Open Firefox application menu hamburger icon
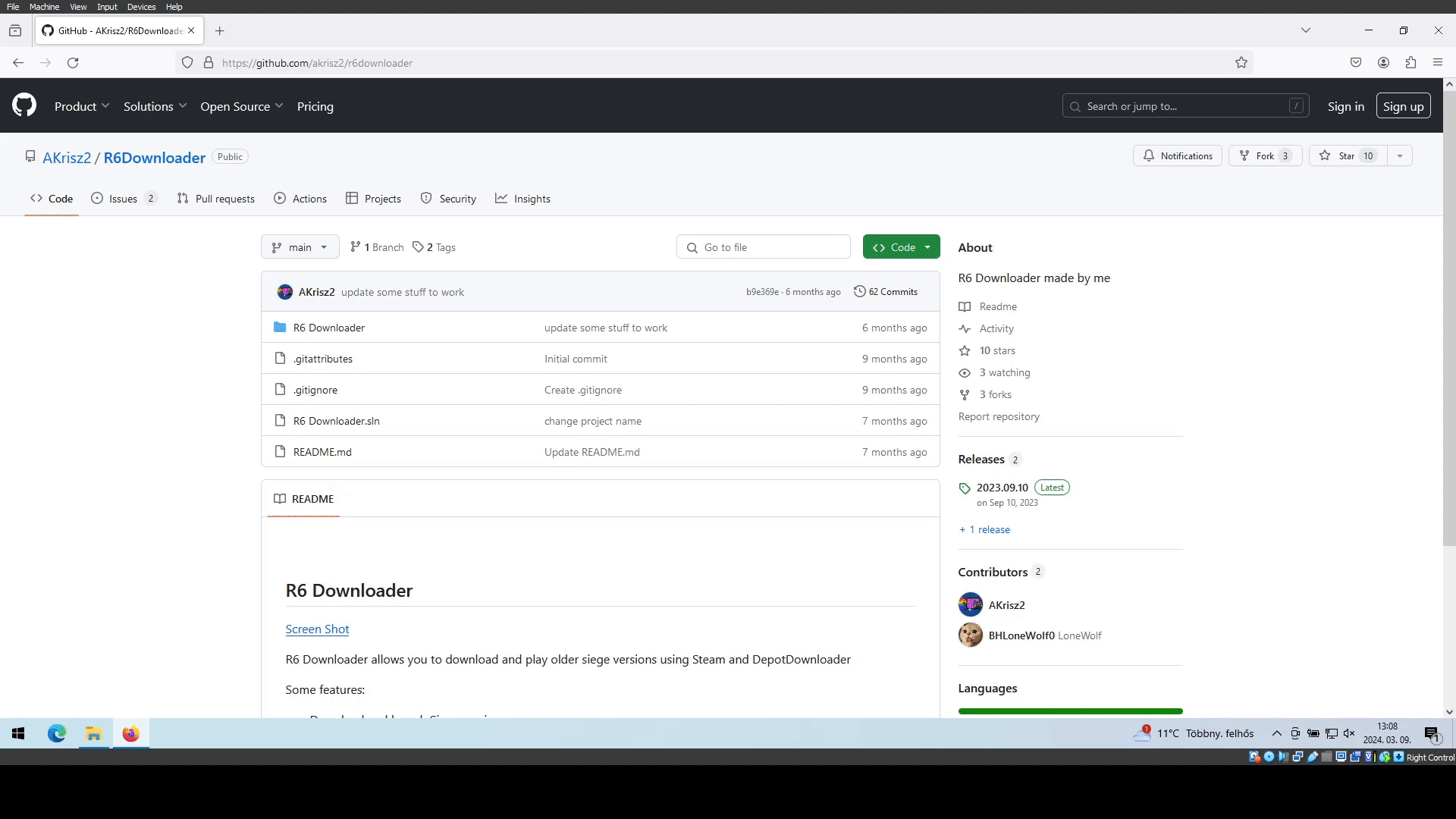Viewport: 1456px width, 819px height. pyautogui.click(x=1438, y=63)
